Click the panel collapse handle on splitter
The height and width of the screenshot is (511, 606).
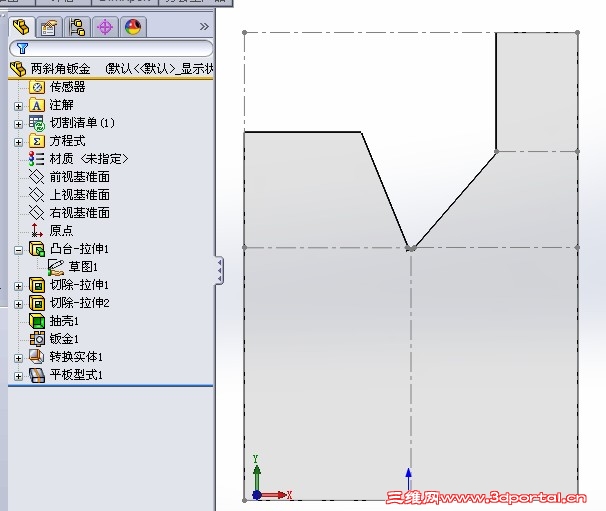point(219,270)
